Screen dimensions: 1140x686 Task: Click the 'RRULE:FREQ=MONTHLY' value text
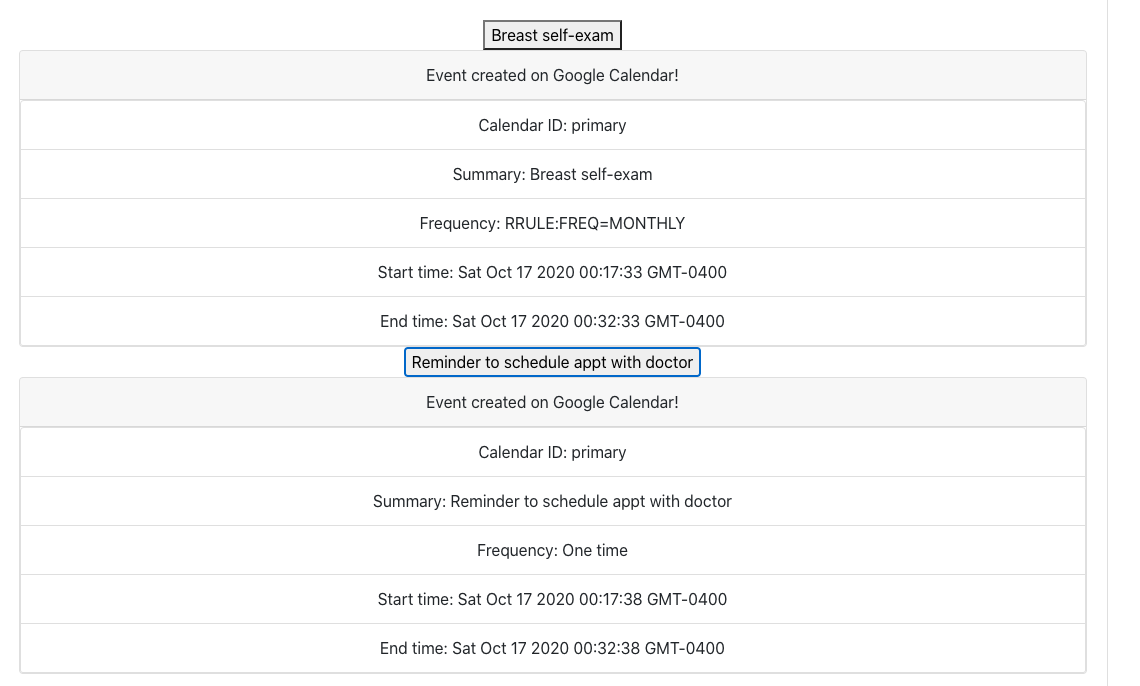click(595, 223)
